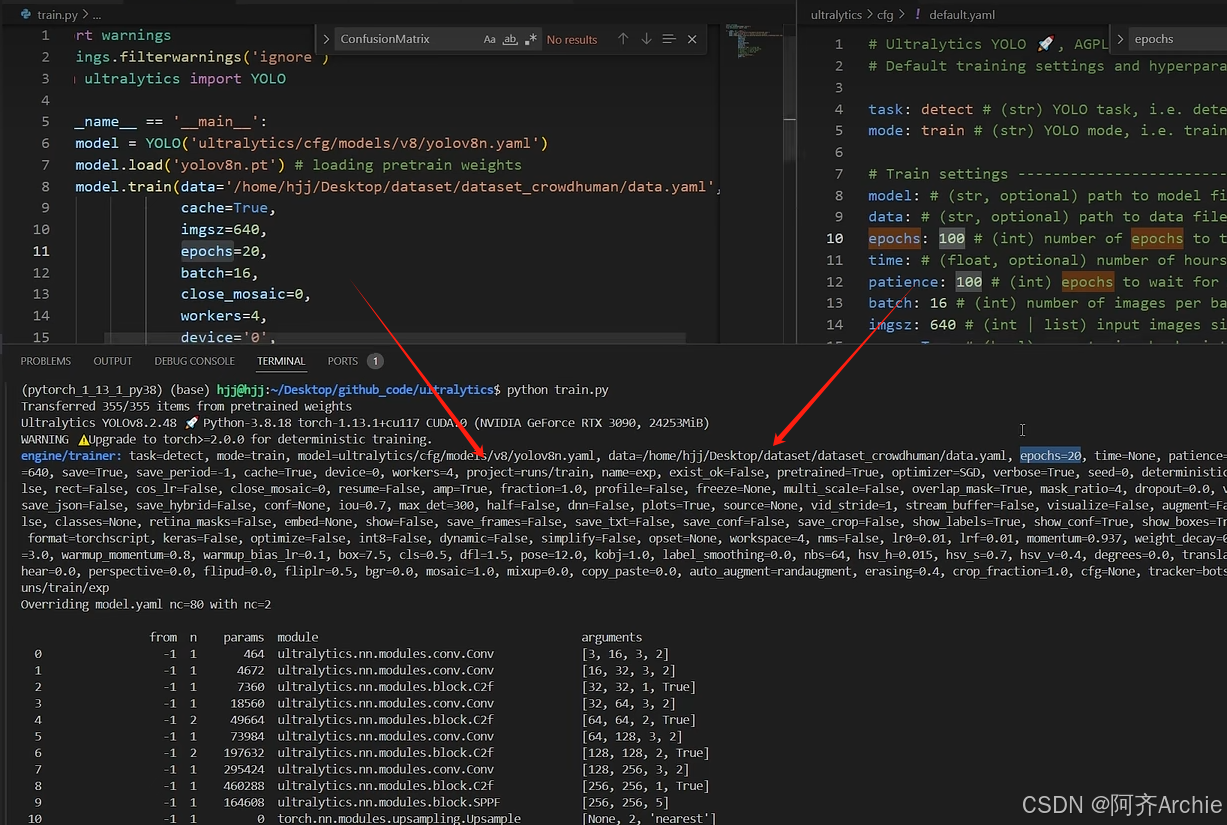Open the PORTS tab
This screenshot has width=1227, height=825.
[342, 361]
